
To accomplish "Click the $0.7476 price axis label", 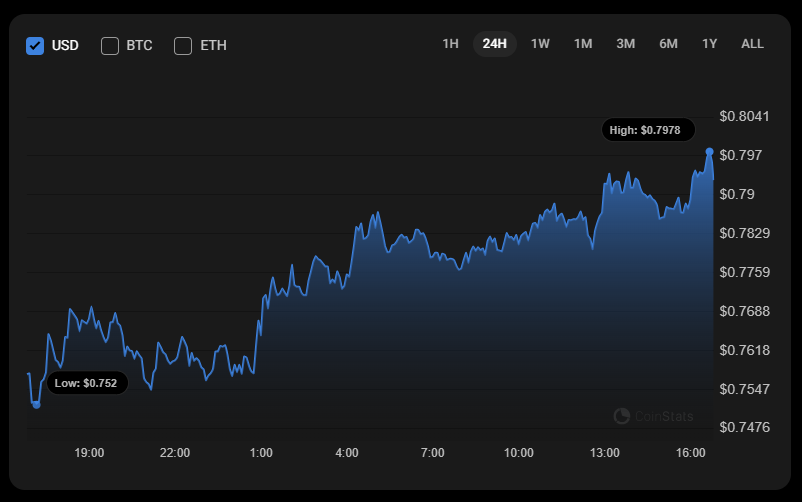I will [x=744, y=427].
